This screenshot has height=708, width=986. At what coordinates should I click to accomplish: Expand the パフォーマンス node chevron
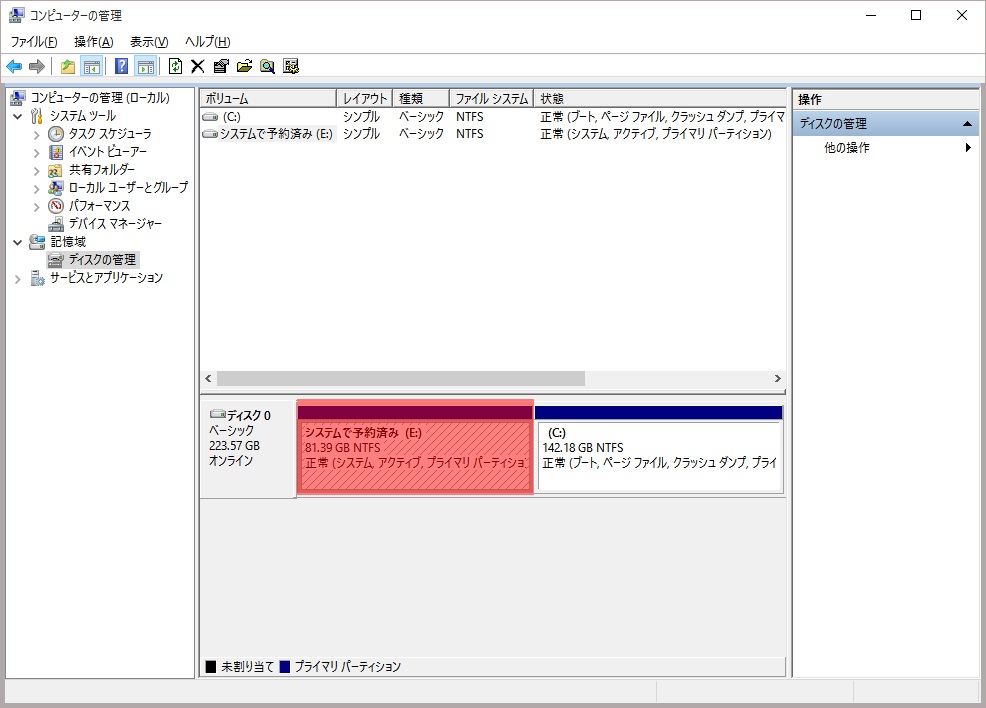[x=36, y=206]
